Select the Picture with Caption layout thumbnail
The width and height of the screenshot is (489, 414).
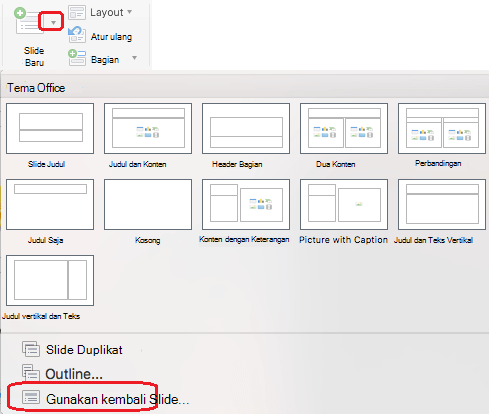click(344, 204)
